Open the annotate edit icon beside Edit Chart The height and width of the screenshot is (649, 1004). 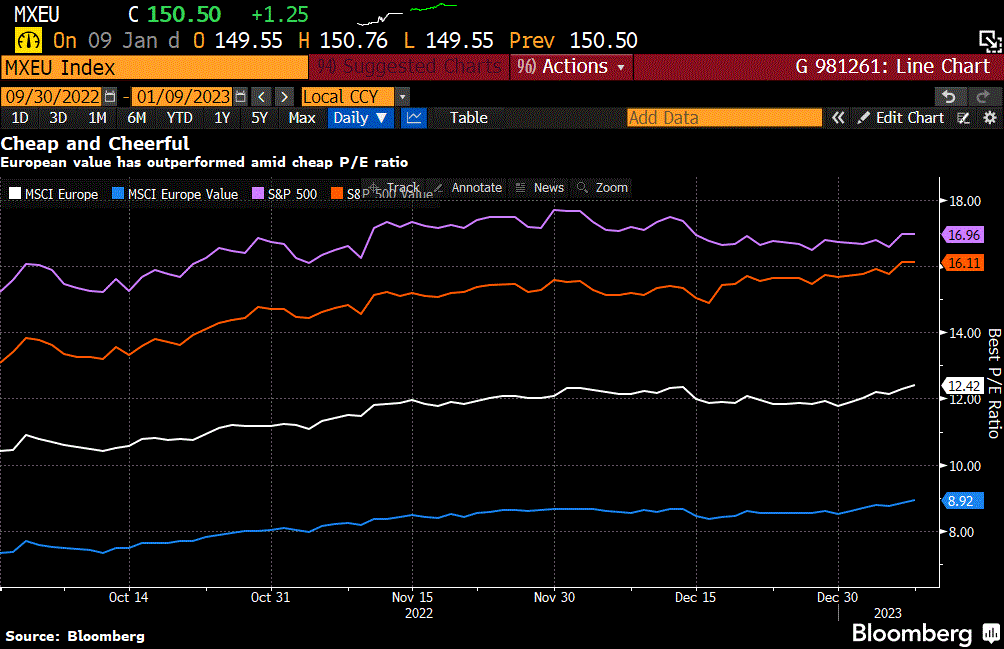964,118
